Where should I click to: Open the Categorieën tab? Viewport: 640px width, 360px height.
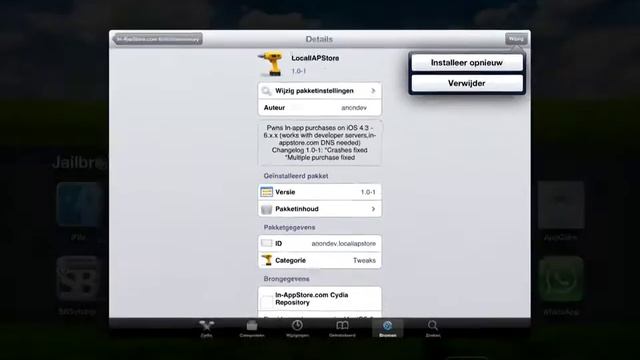[252, 329]
